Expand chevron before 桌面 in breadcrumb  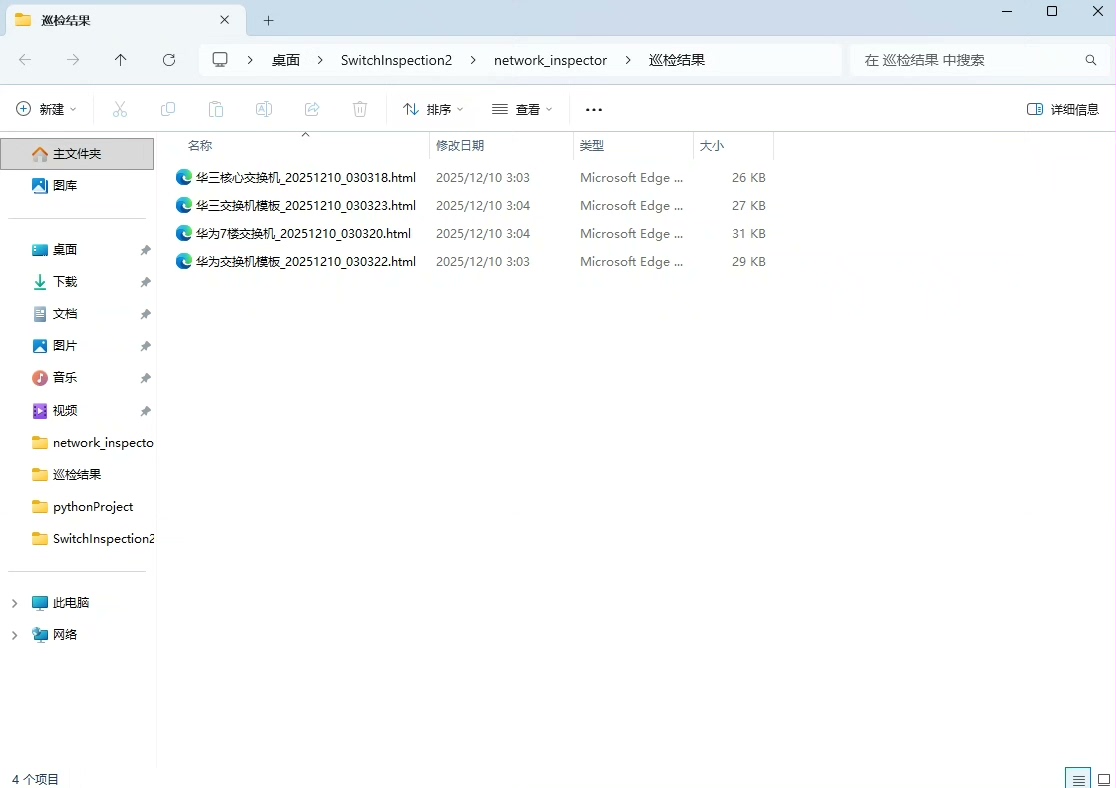coord(250,60)
